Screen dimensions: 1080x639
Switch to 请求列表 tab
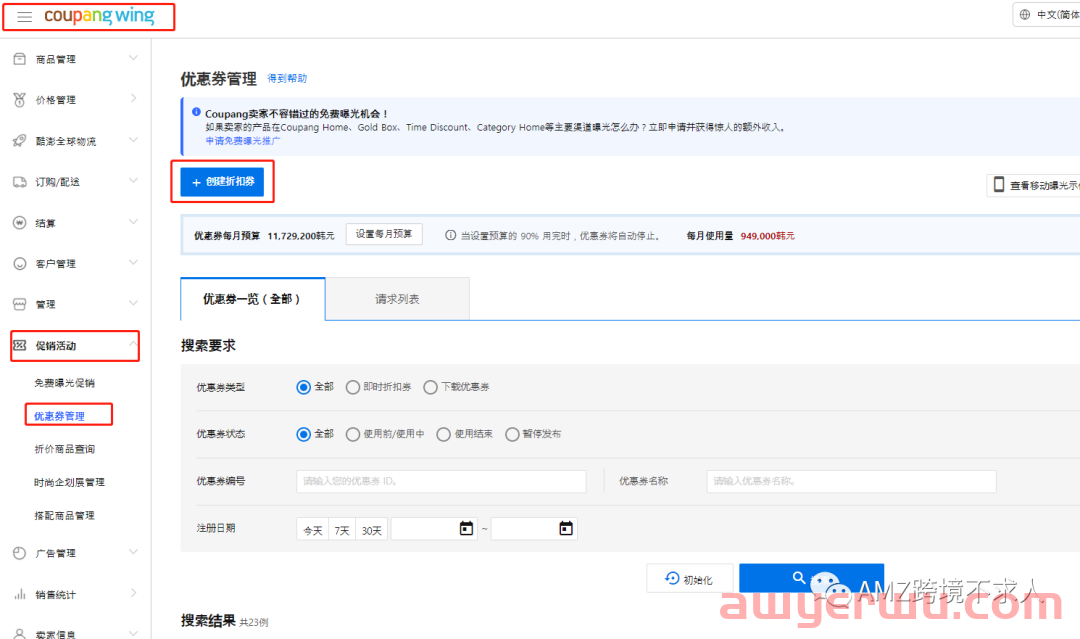click(397, 299)
